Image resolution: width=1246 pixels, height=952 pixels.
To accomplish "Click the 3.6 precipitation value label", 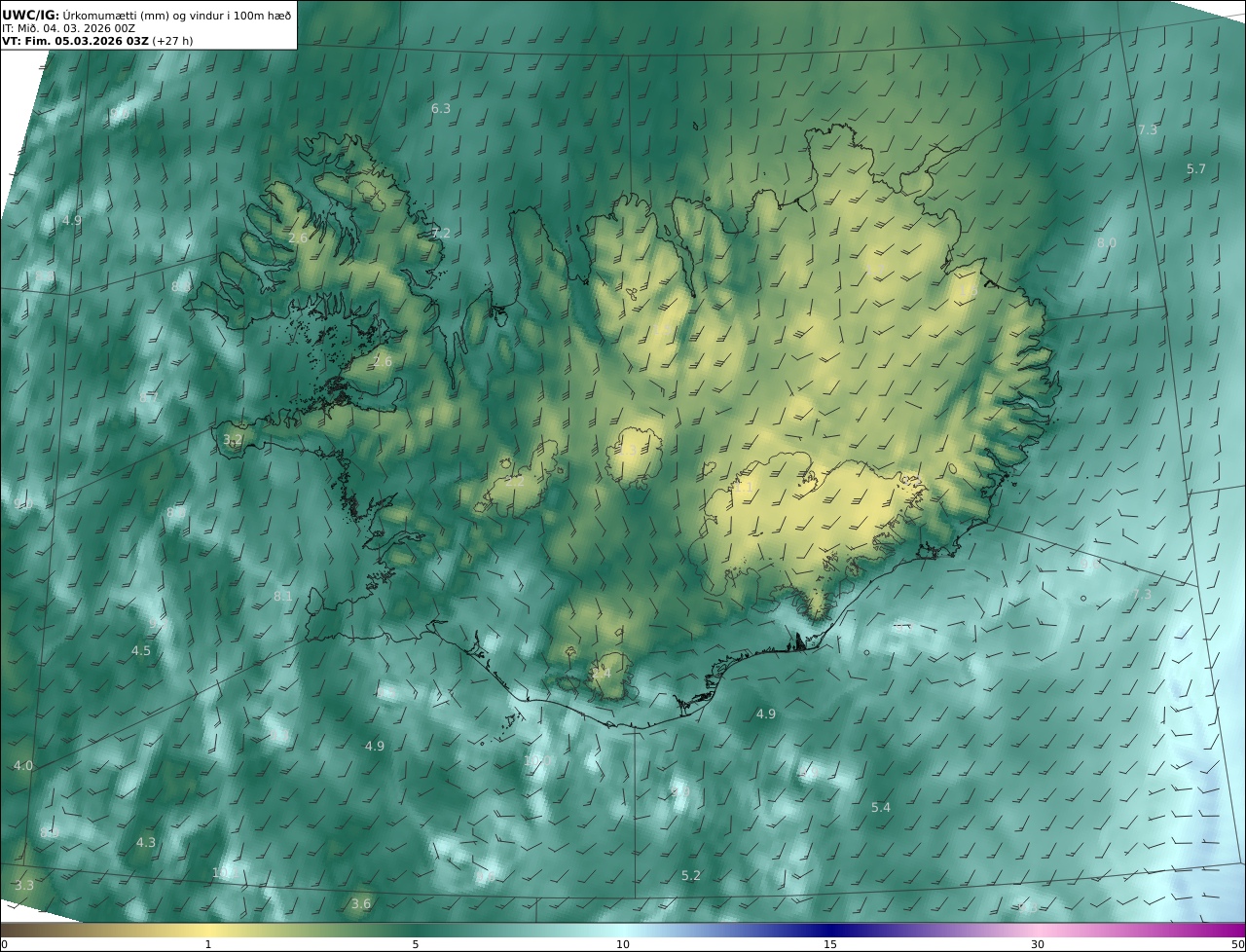I will 361,903.
